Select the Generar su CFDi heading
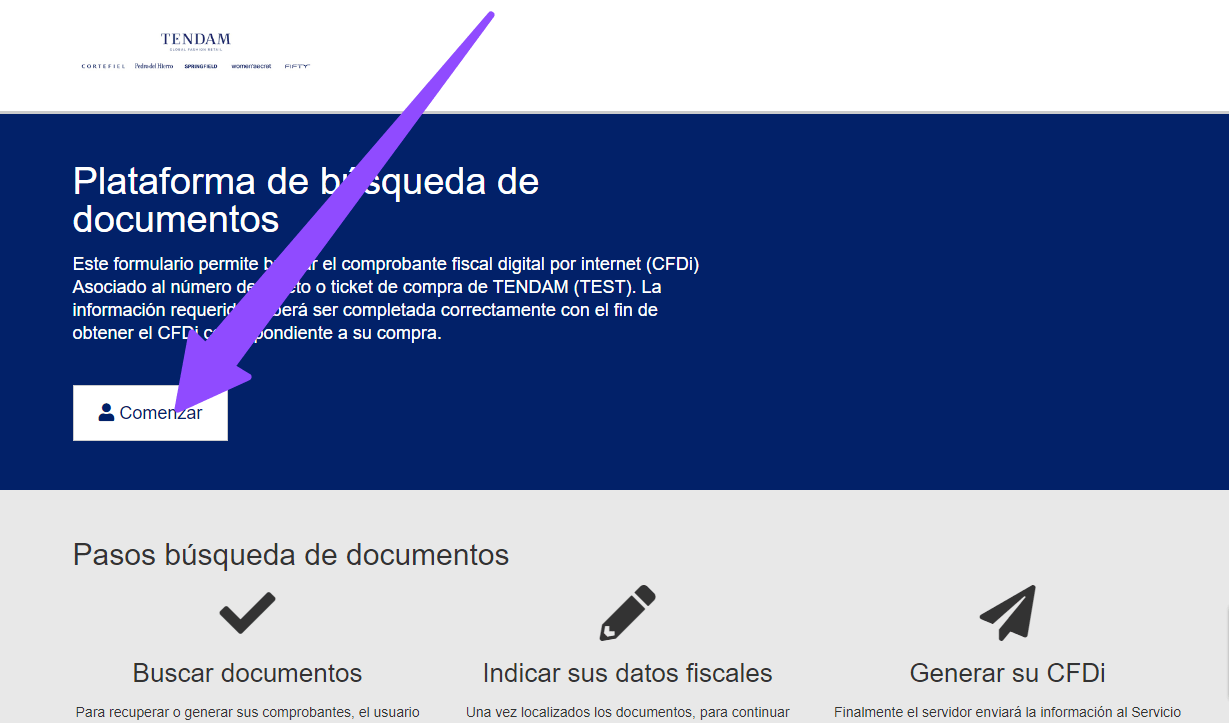Image resolution: width=1229 pixels, height=723 pixels. point(1007,672)
